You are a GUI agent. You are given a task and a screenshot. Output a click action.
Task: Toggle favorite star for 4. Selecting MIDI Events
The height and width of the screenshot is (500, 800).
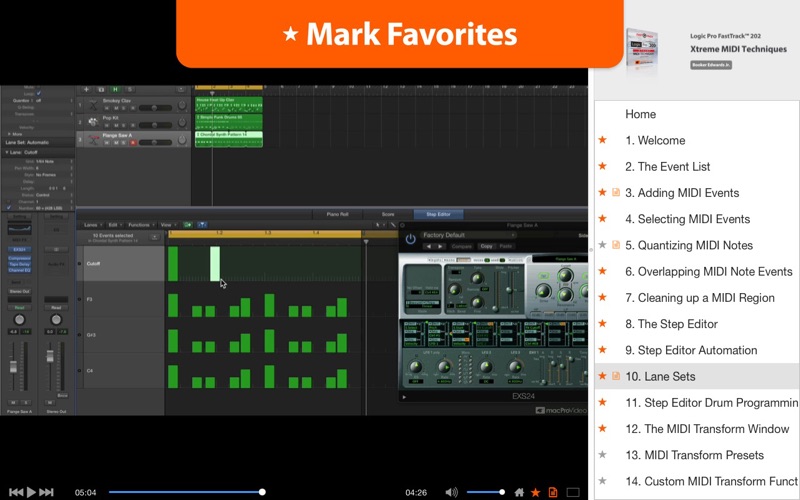(x=603, y=218)
